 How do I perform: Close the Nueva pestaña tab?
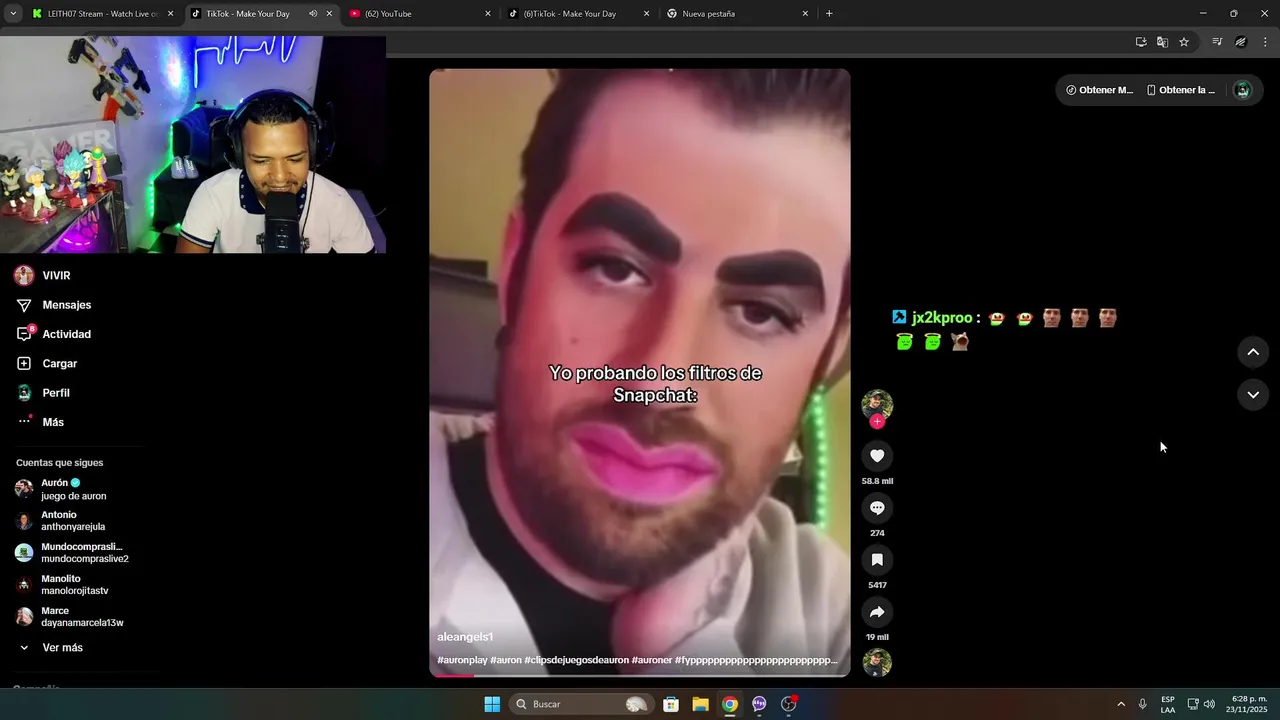pos(805,14)
